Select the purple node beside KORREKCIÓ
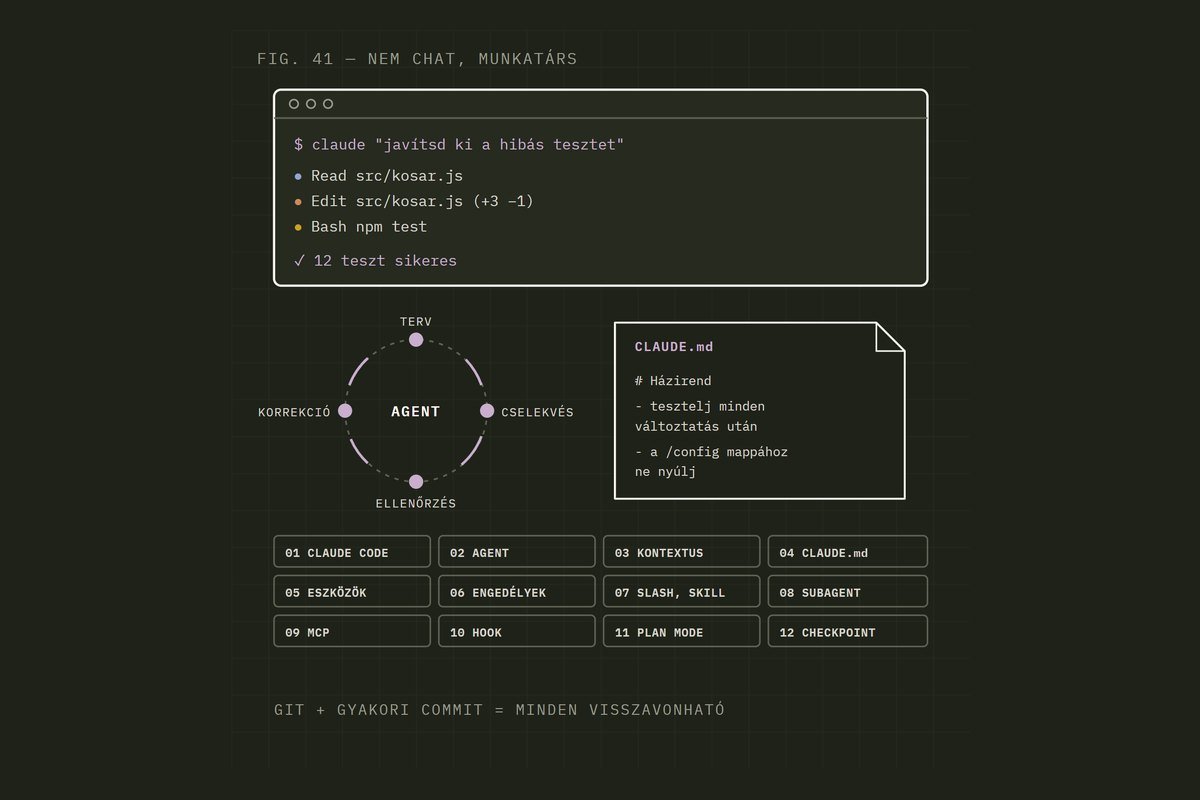This screenshot has height=800, width=1200. [345, 411]
